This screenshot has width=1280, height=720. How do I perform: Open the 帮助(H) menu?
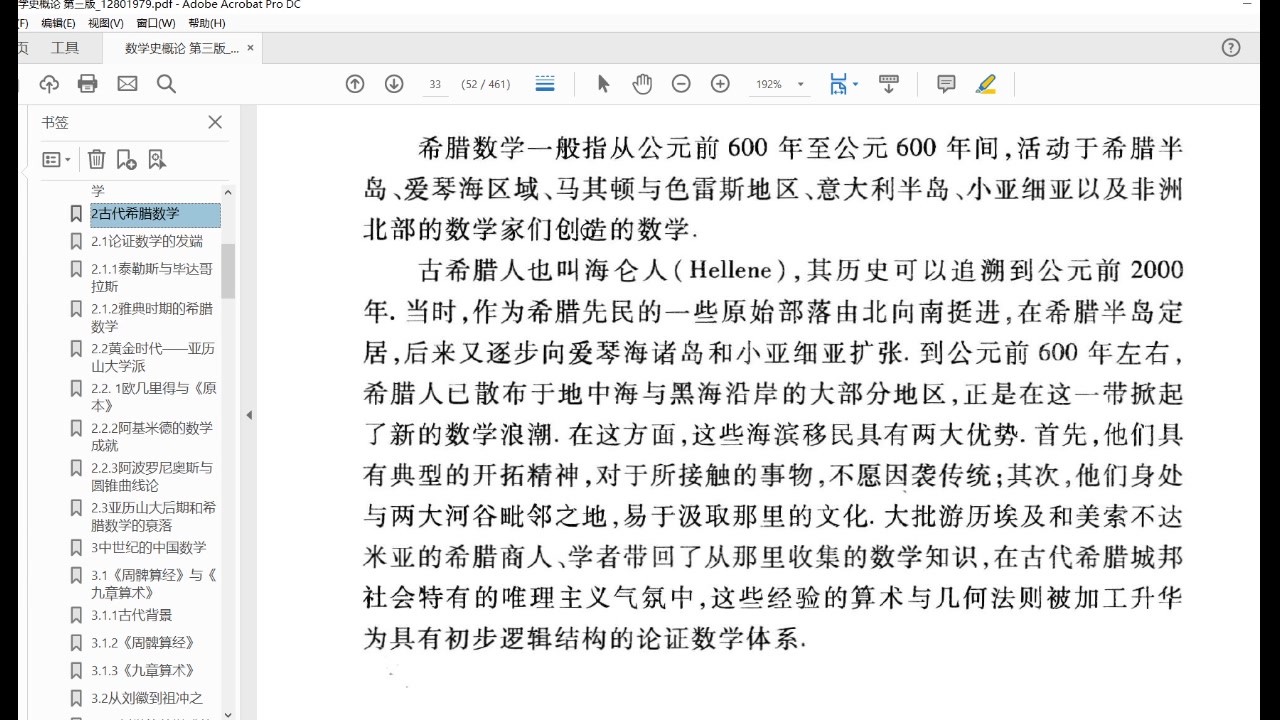(207, 23)
